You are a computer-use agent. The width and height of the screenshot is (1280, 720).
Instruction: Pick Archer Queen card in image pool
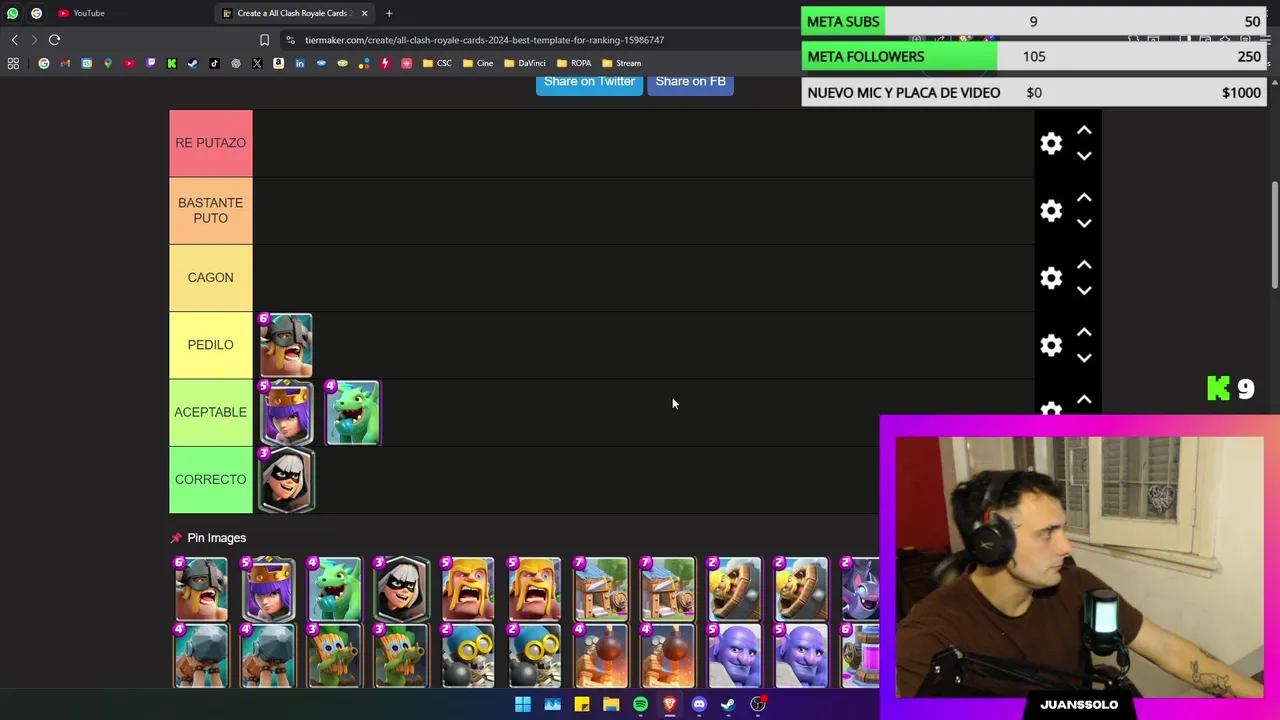pyautogui.click(x=268, y=590)
